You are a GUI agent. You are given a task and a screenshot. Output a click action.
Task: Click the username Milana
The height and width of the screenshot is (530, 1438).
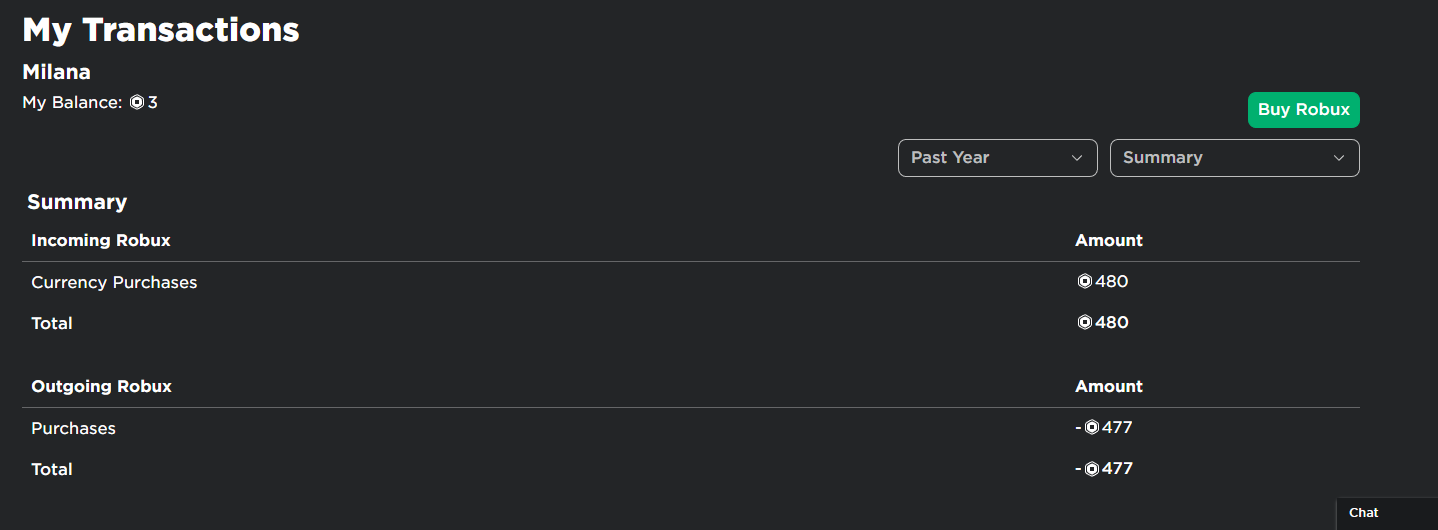click(x=56, y=72)
